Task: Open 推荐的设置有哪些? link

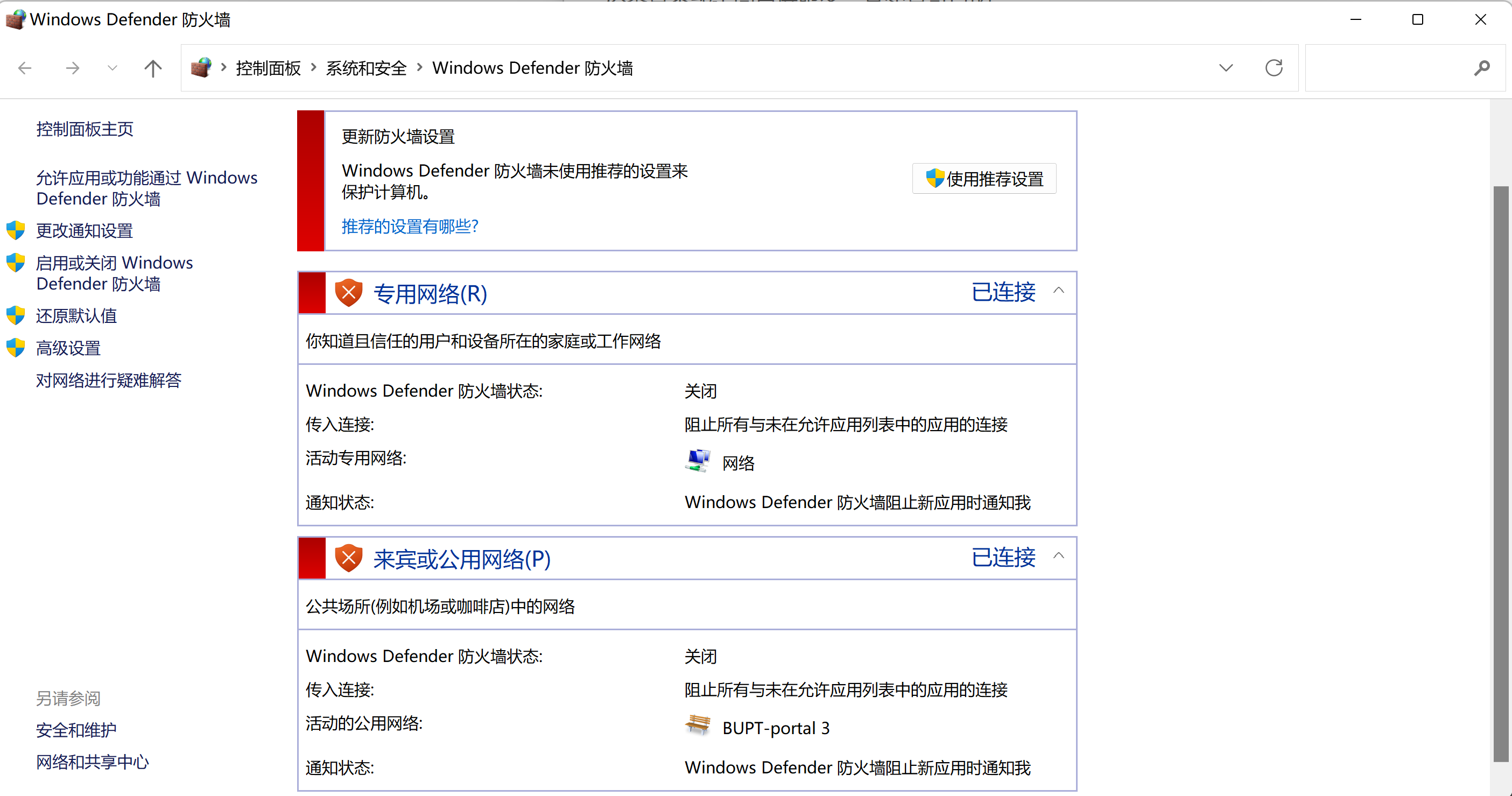Action: 410,226
